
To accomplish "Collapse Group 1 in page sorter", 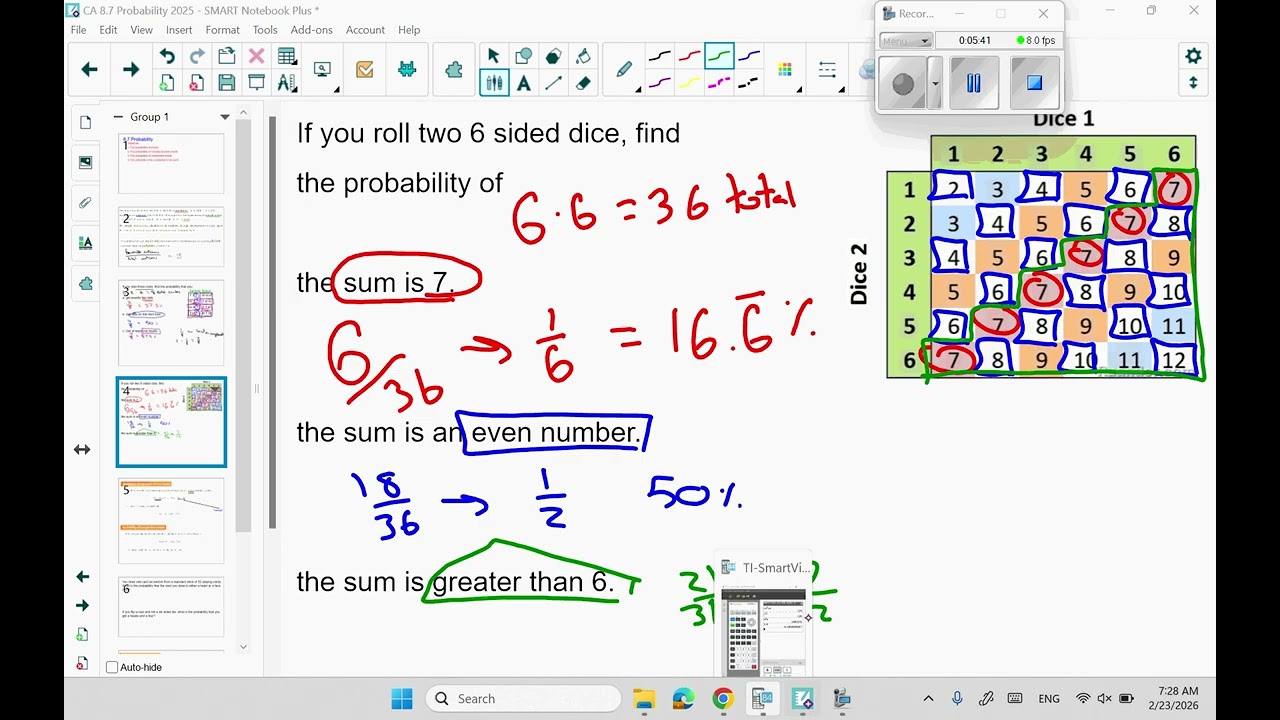I will 118,117.
